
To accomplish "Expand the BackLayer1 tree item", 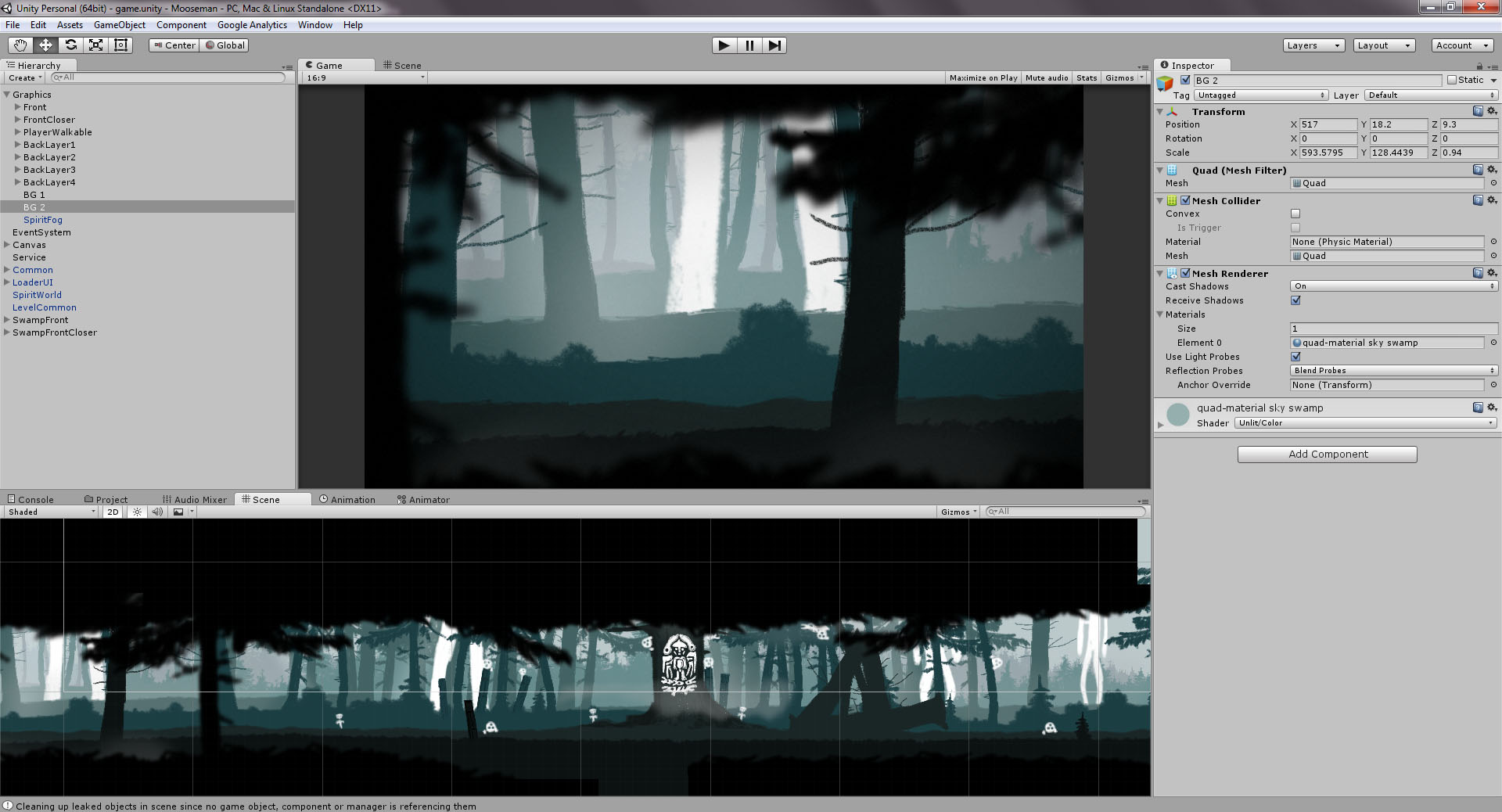I will [17, 145].
